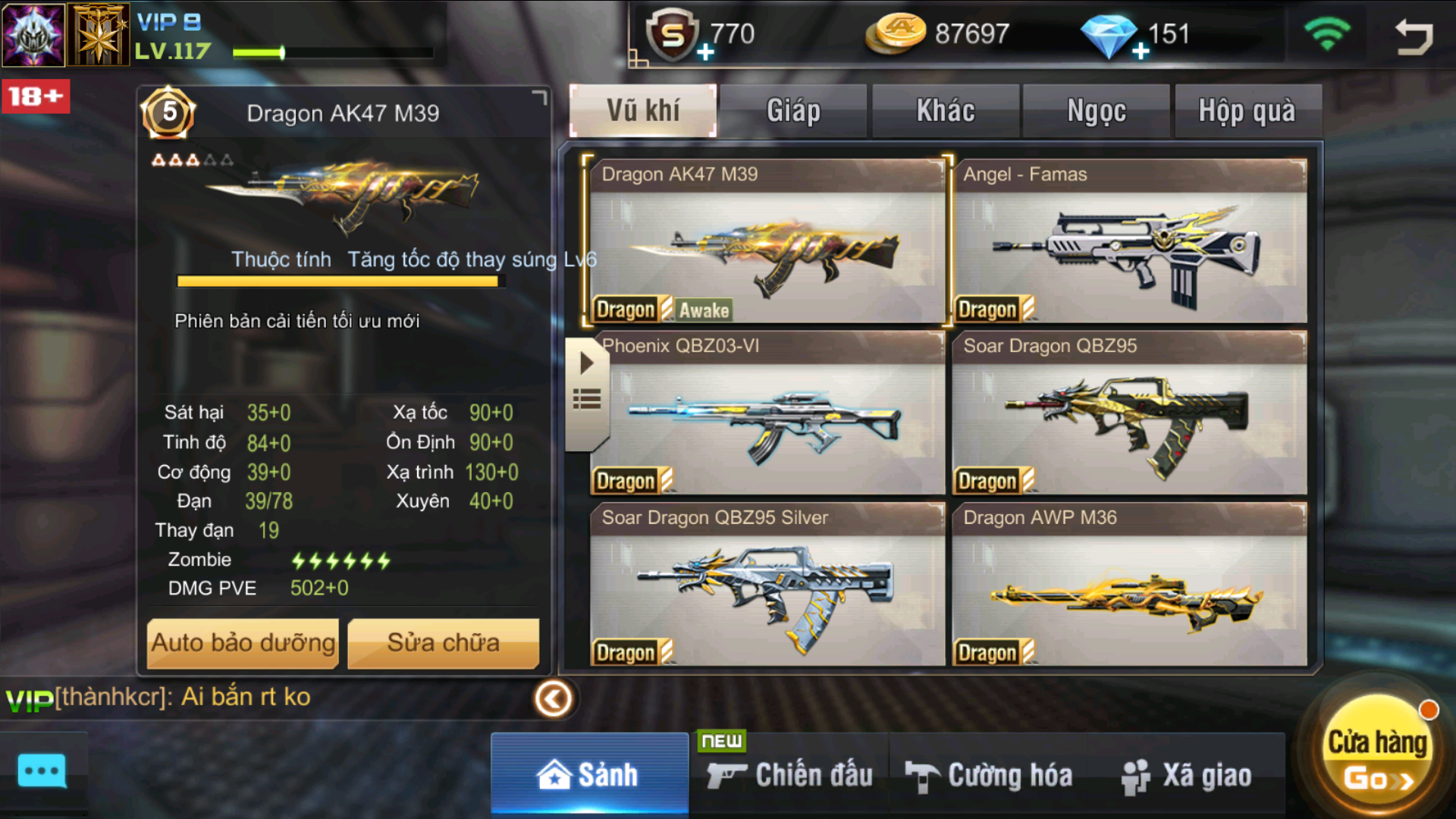The height and width of the screenshot is (819, 1456).
Task: Switch to the Giáp tab
Action: click(x=792, y=111)
